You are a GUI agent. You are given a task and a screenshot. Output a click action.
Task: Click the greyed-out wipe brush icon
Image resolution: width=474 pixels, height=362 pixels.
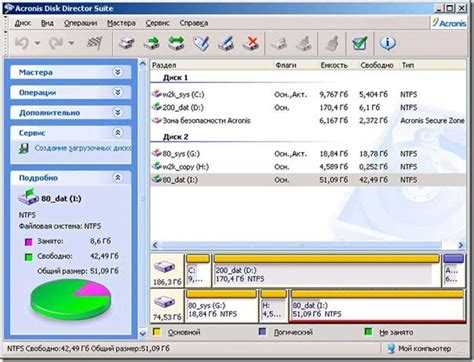coord(332,43)
